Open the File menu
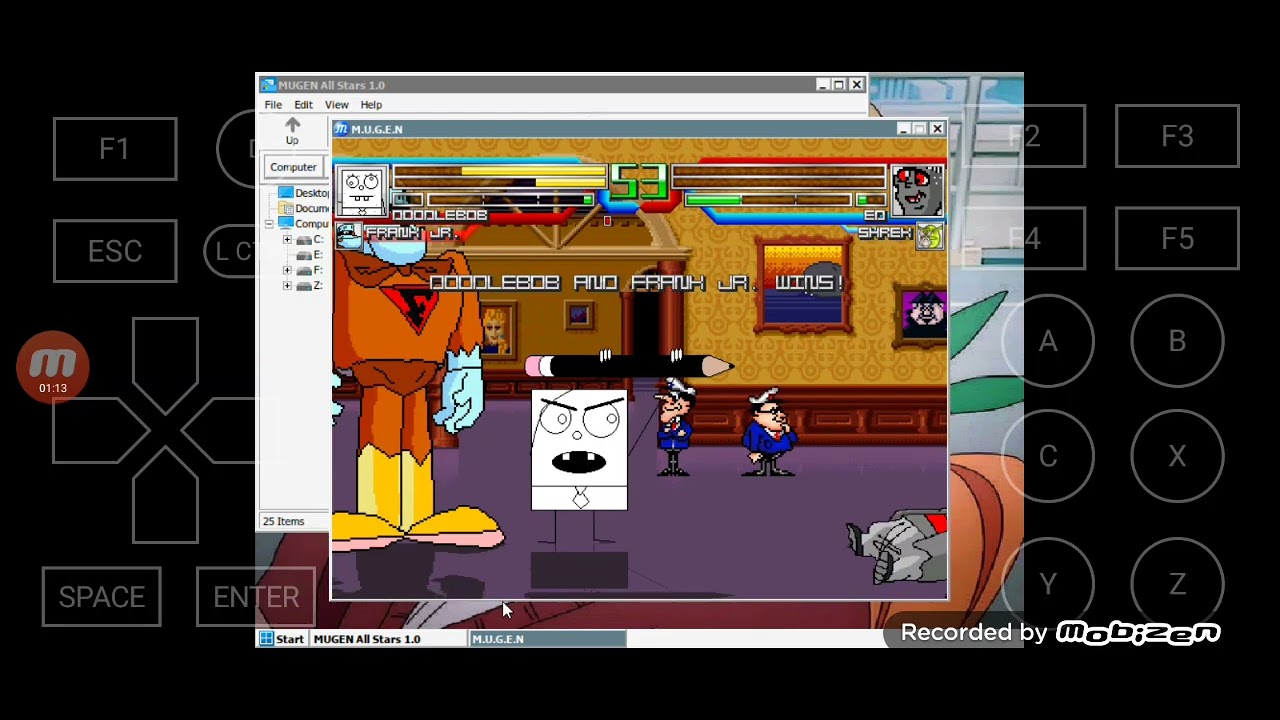The width and height of the screenshot is (1280, 720). pos(273,105)
